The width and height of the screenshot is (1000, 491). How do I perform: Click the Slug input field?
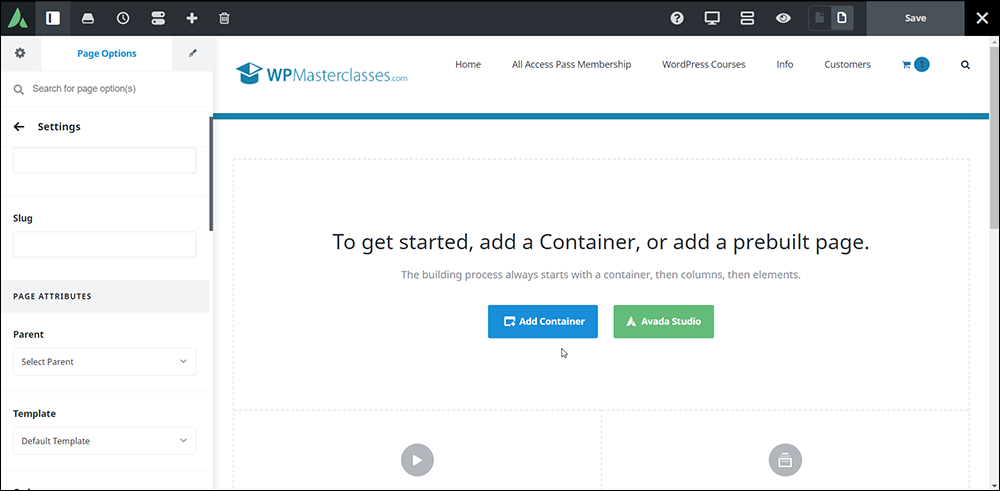point(105,244)
